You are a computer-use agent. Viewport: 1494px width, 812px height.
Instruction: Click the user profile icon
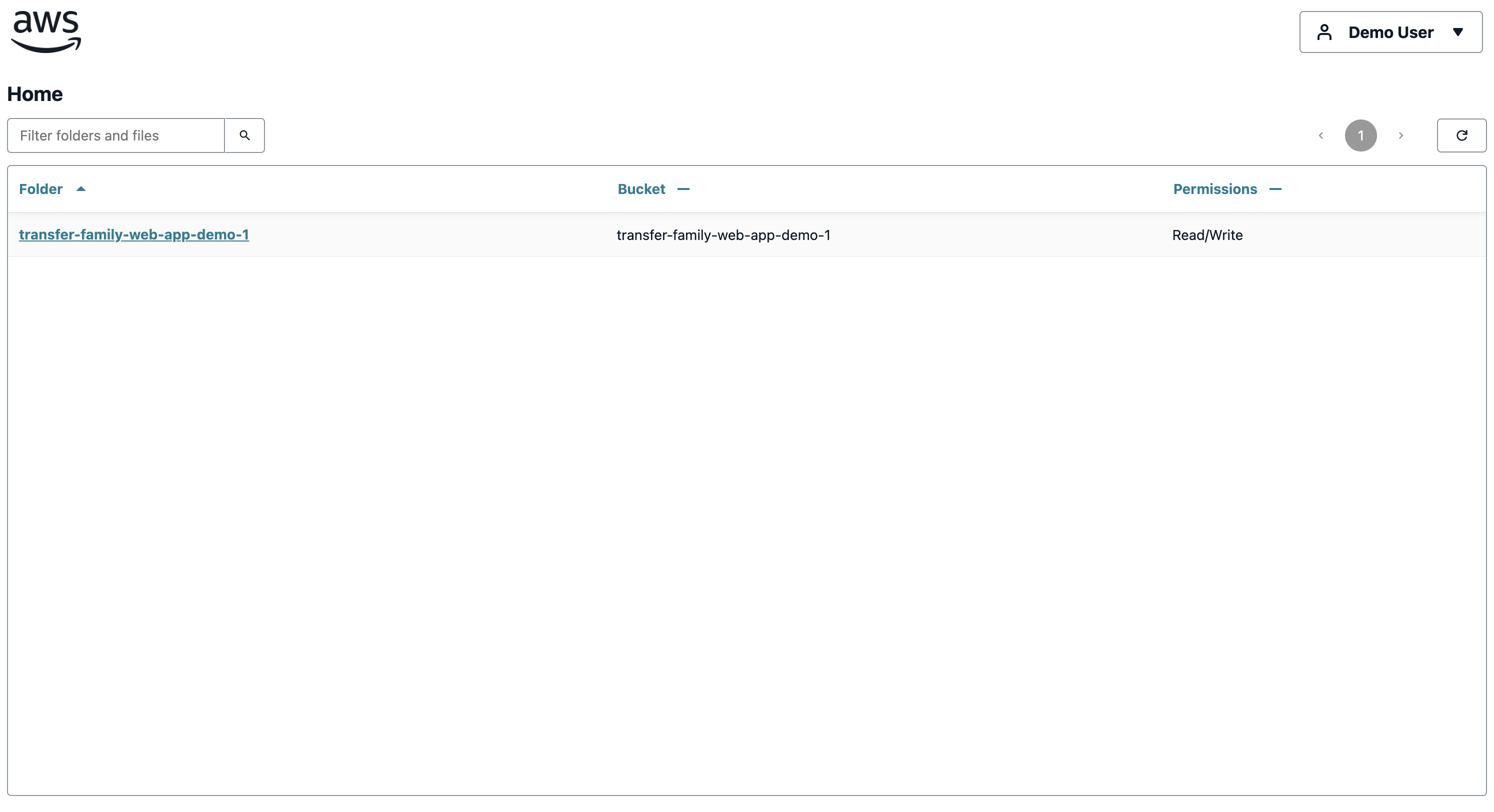pos(1324,32)
